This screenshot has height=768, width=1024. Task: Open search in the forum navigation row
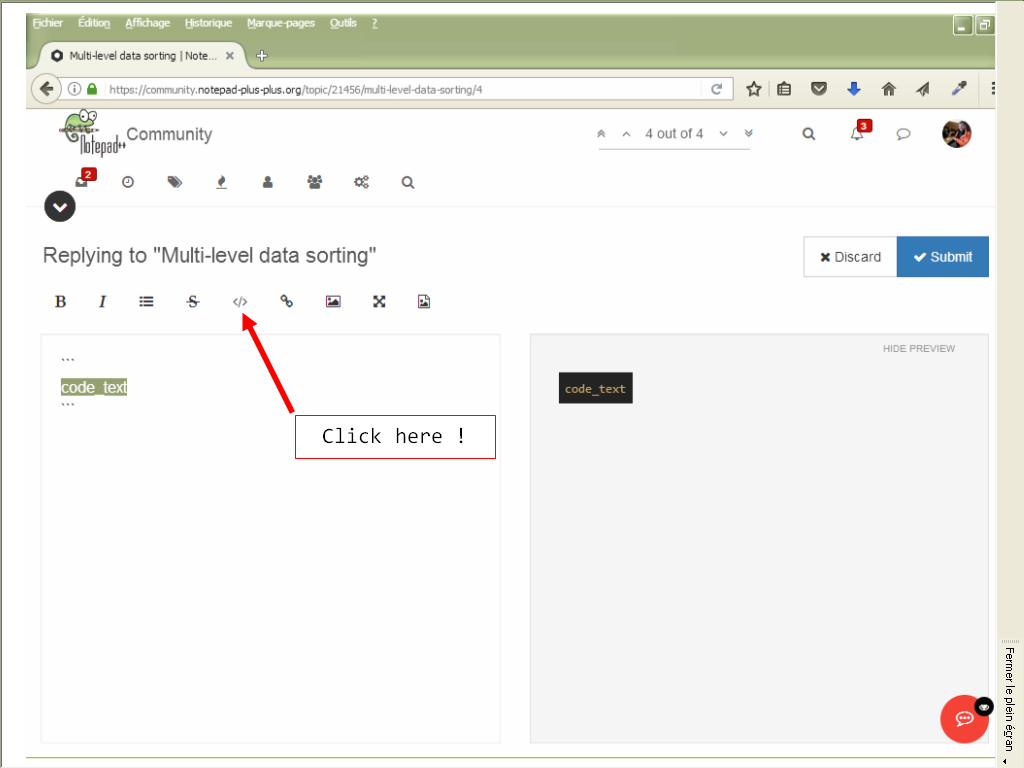[x=408, y=182]
